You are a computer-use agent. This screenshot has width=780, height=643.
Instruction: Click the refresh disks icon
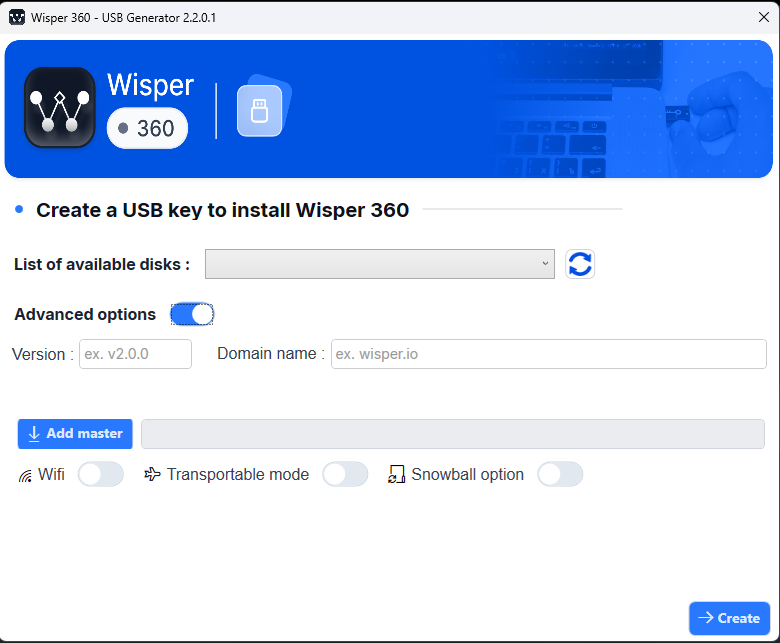(x=580, y=264)
